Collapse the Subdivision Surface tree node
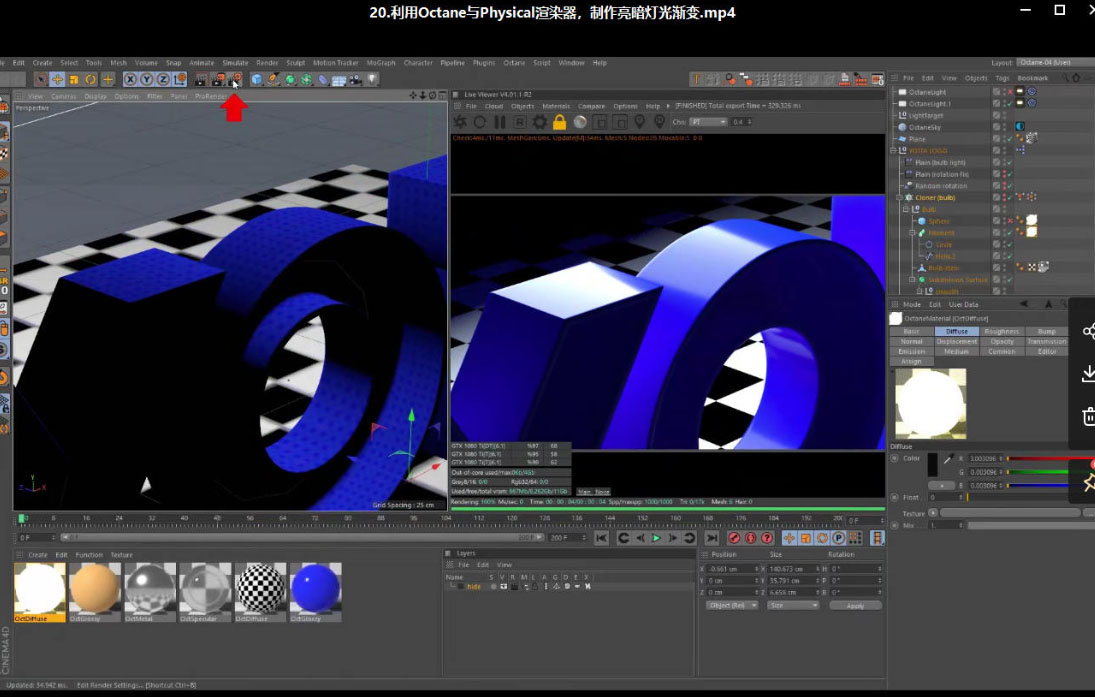 pyautogui.click(x=912, y=279)
